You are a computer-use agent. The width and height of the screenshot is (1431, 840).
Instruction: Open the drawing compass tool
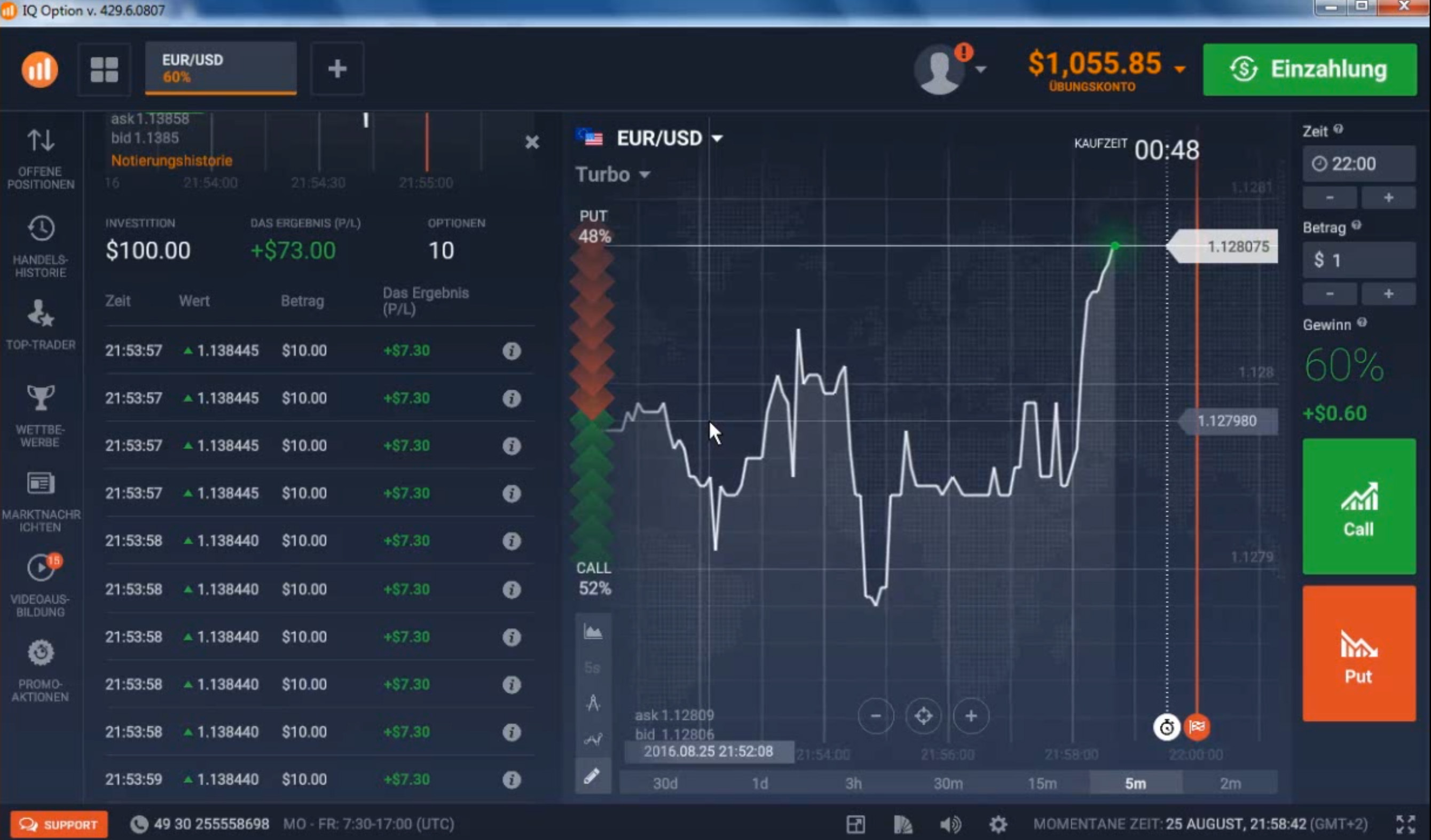(x=593, y=703)
